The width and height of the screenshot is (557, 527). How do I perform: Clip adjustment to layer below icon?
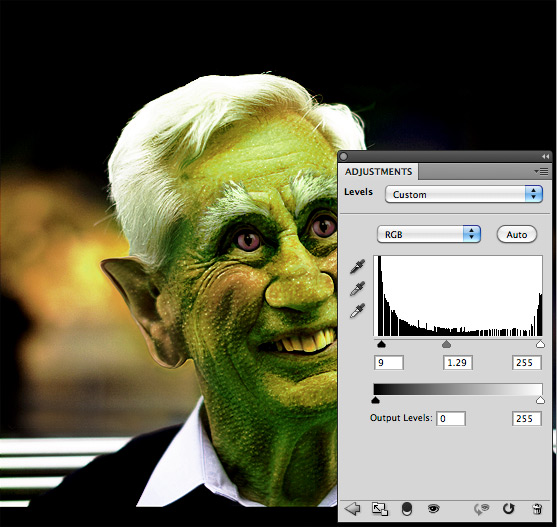pyautogui.click(x=407, y=509)
